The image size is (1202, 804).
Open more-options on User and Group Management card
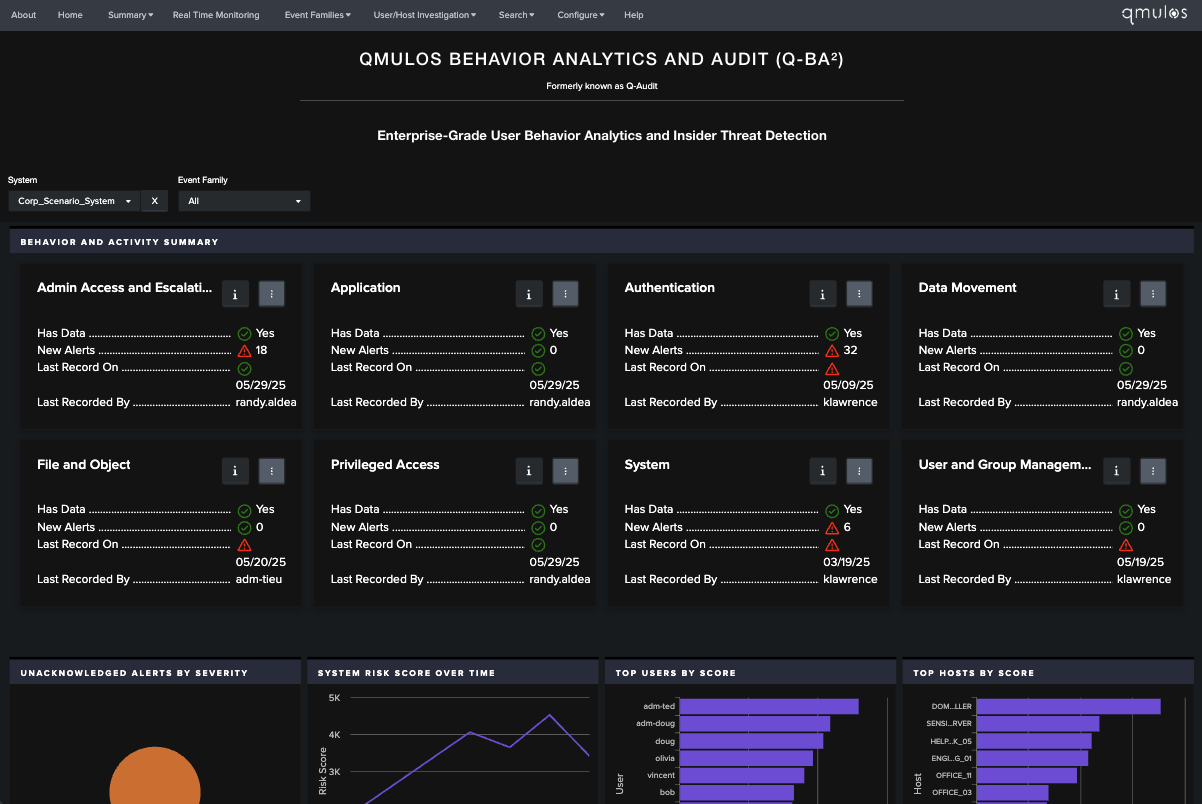click(x=1154, y=470)
